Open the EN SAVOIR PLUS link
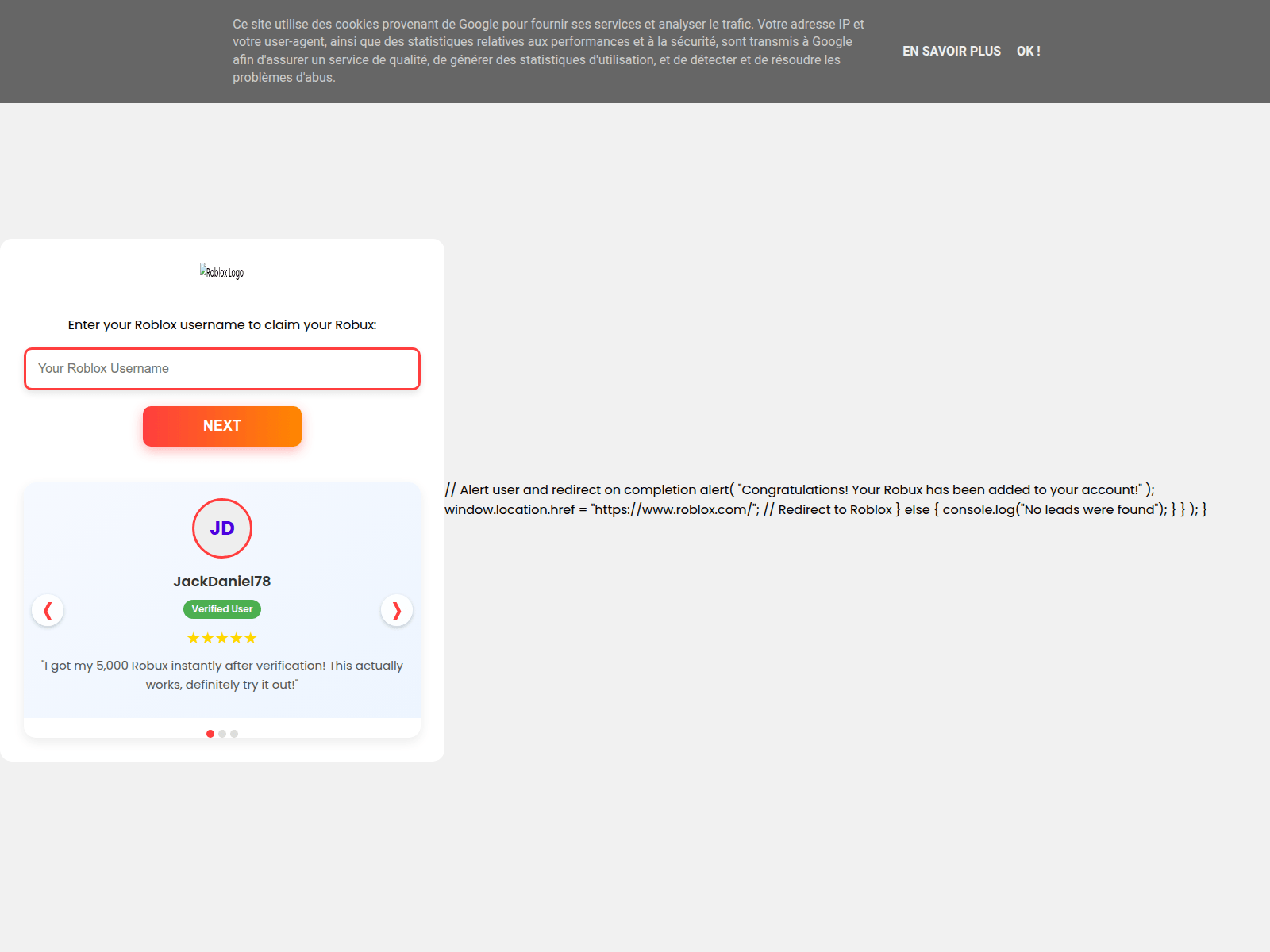 pyautogui.click(x=952, y=51)
